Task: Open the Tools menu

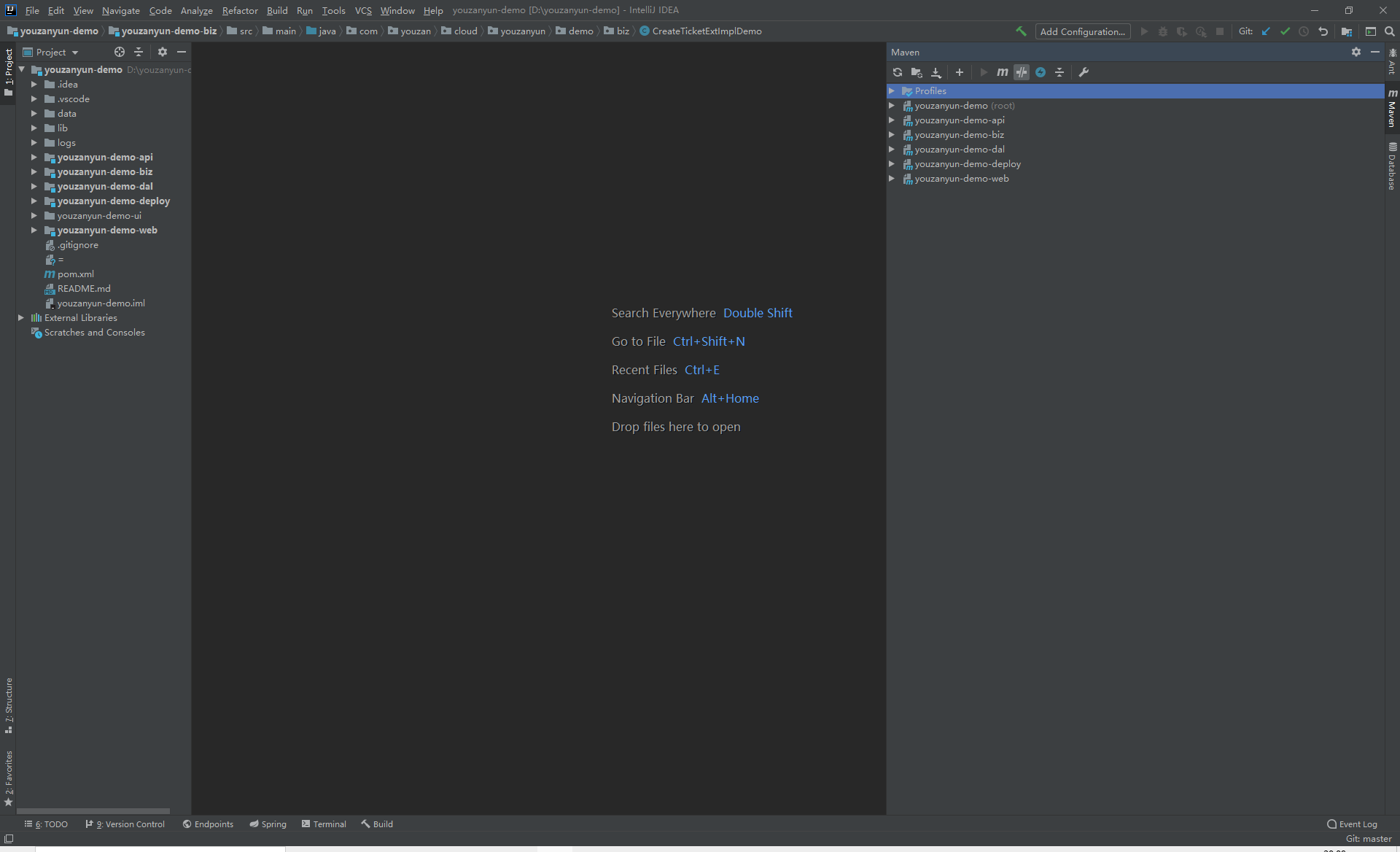Action: click(x=334, y=10)
